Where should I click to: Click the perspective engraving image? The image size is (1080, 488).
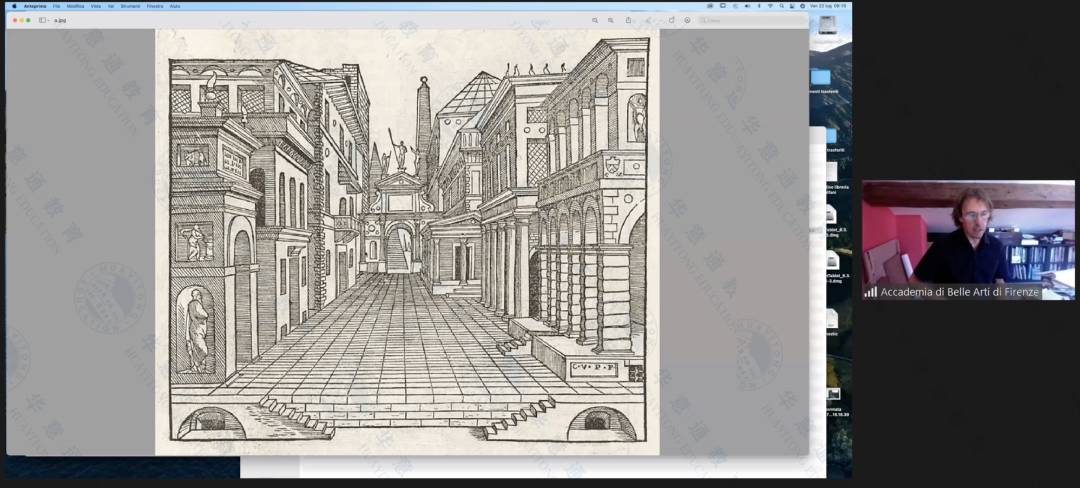click(x=407, y=242)
